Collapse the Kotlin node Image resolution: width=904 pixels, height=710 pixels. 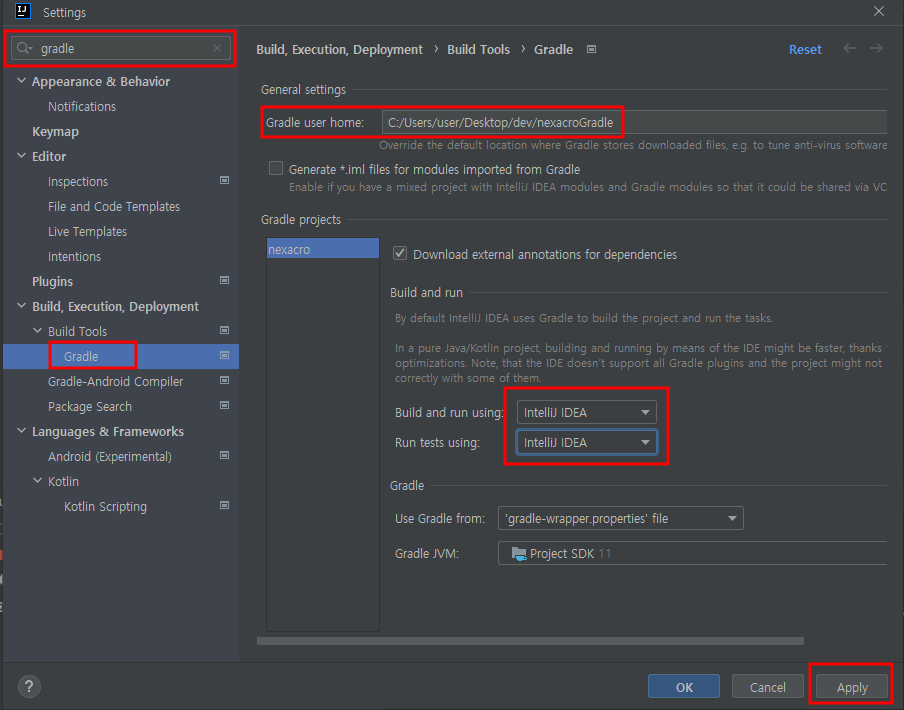coord(37,481)
